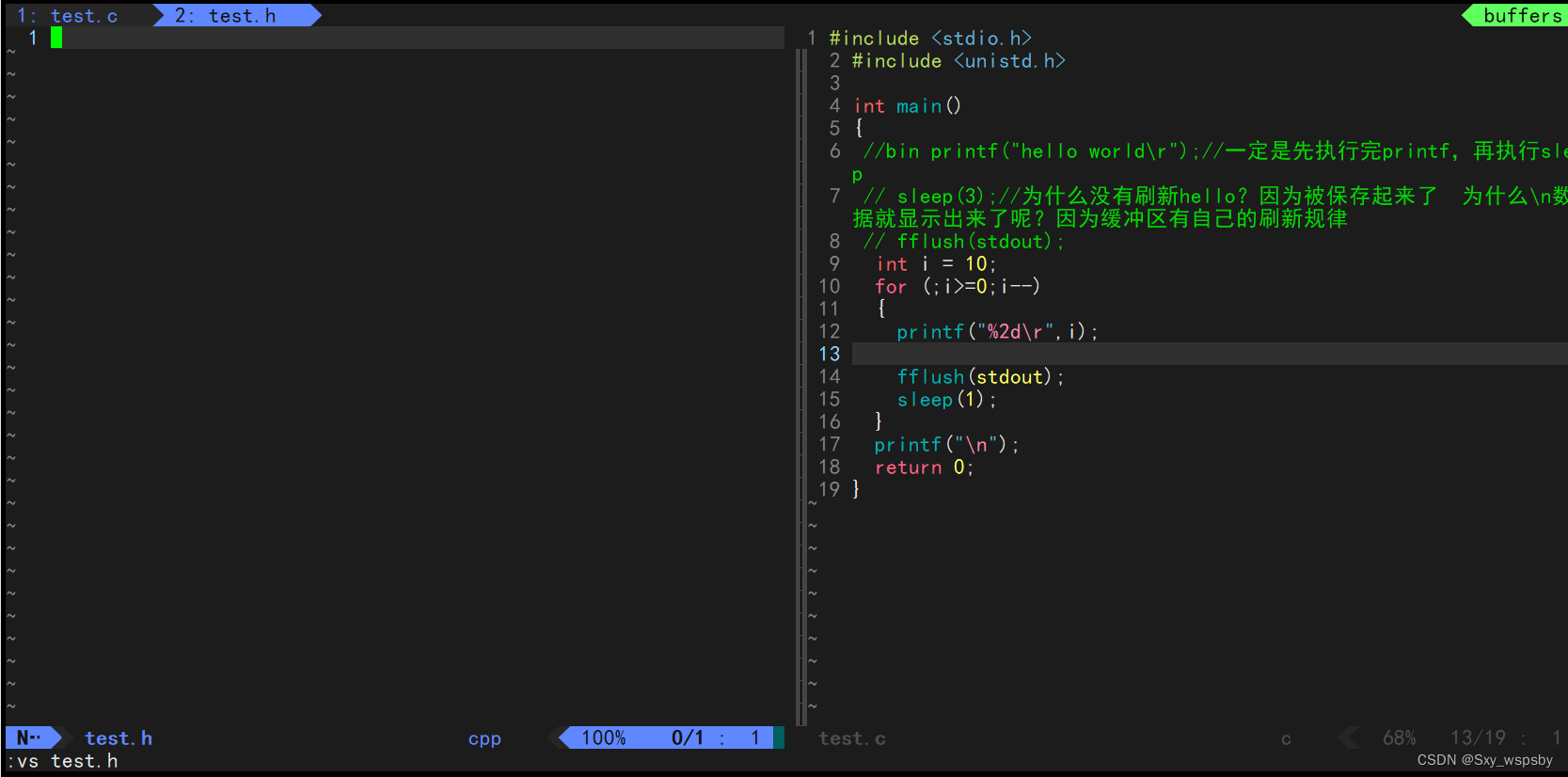Viewport: 1568px width, 777px height.
Task: Click the return 0; line
Action: pyautogui.click(x=925, y=467)
